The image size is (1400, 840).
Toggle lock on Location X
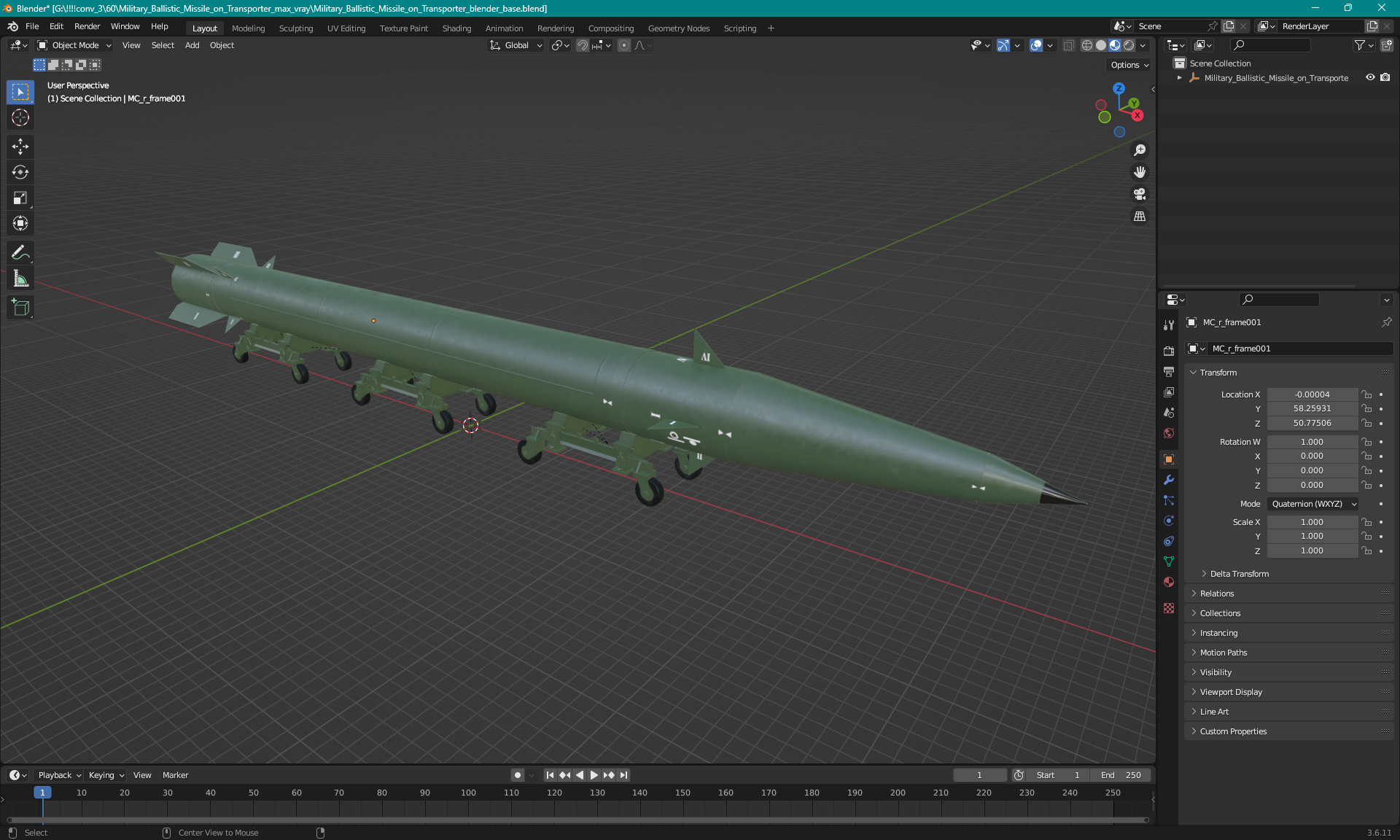tap(1367, 394)
